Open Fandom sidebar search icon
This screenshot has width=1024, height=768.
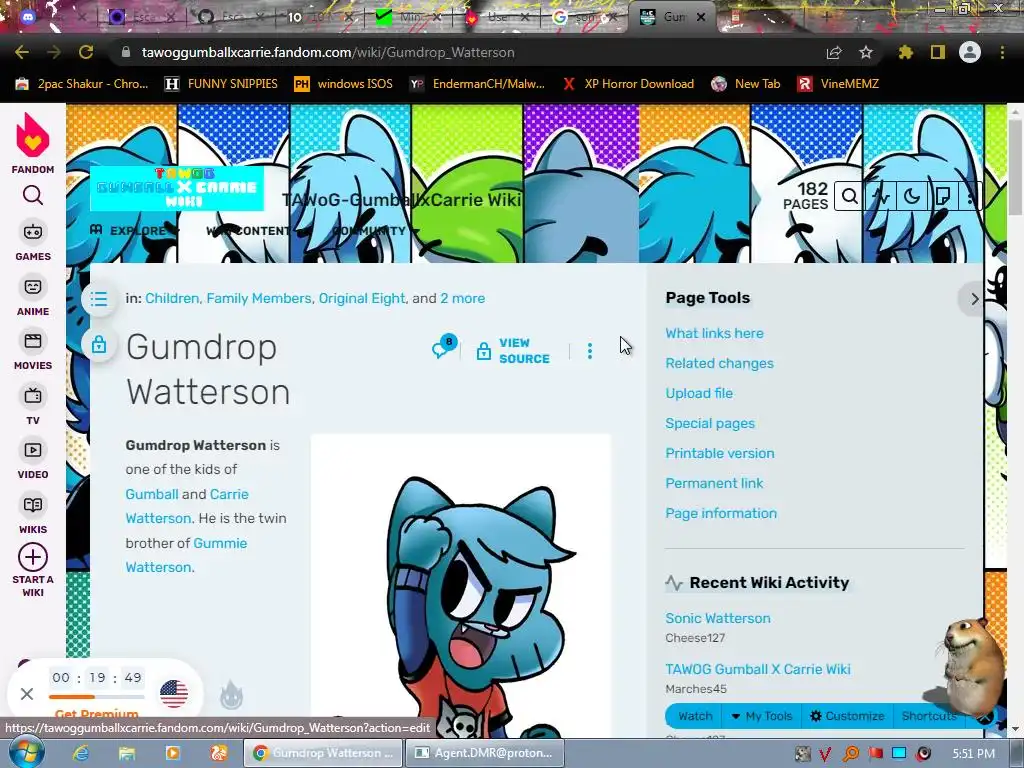pyautogui.click(x=33, y=195)
